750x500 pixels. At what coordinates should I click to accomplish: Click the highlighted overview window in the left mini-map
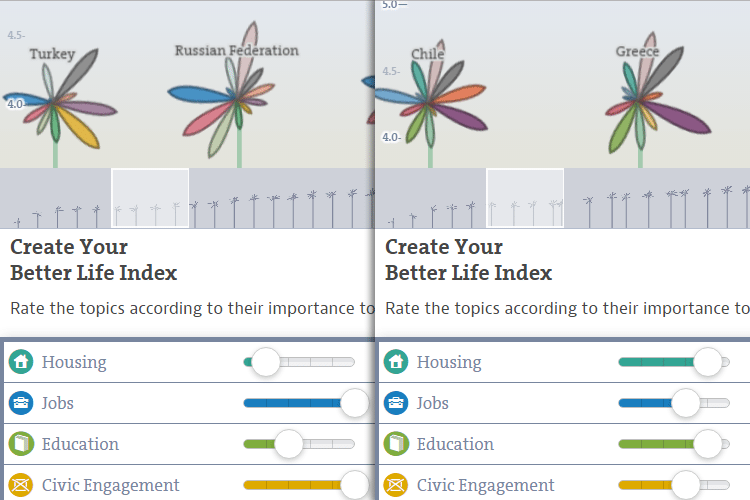click(150, 198)
